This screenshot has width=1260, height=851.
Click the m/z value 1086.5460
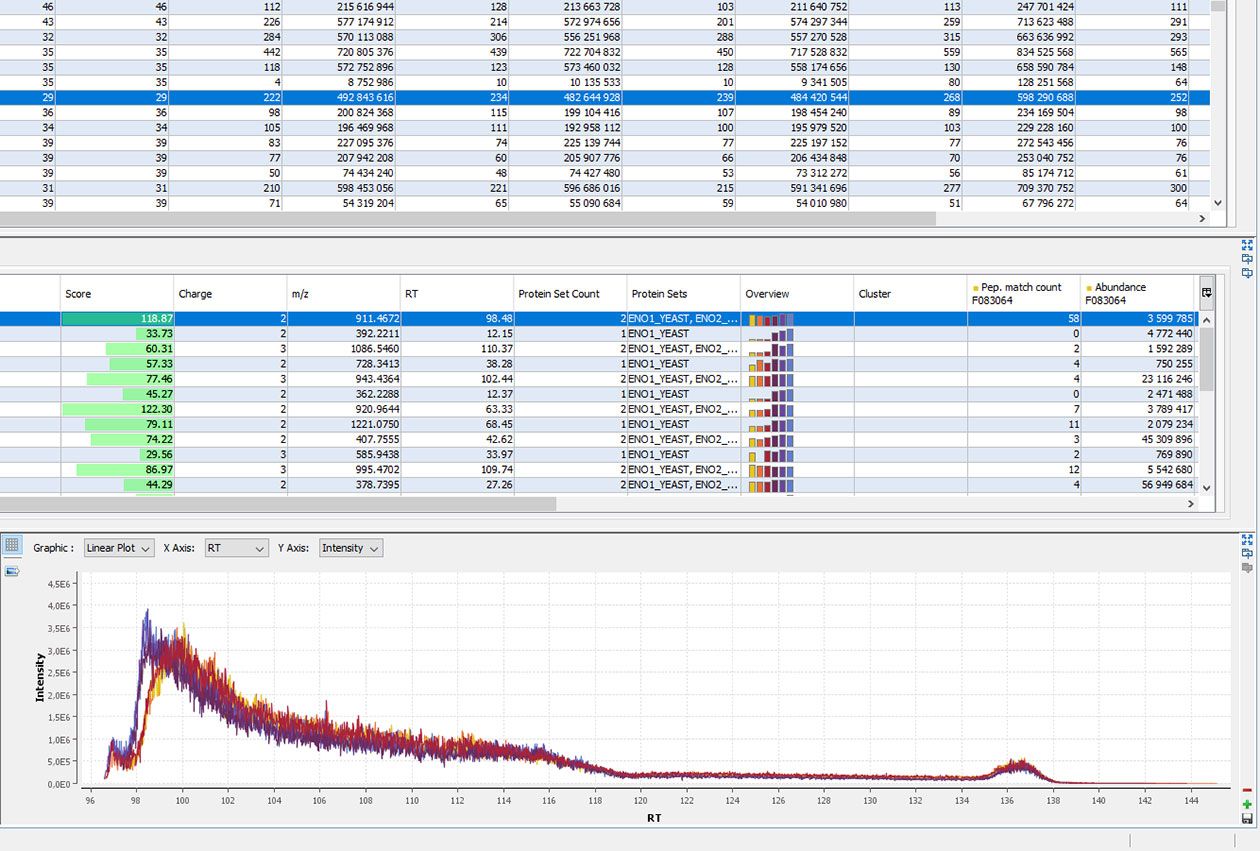click(x=375, y=349)
